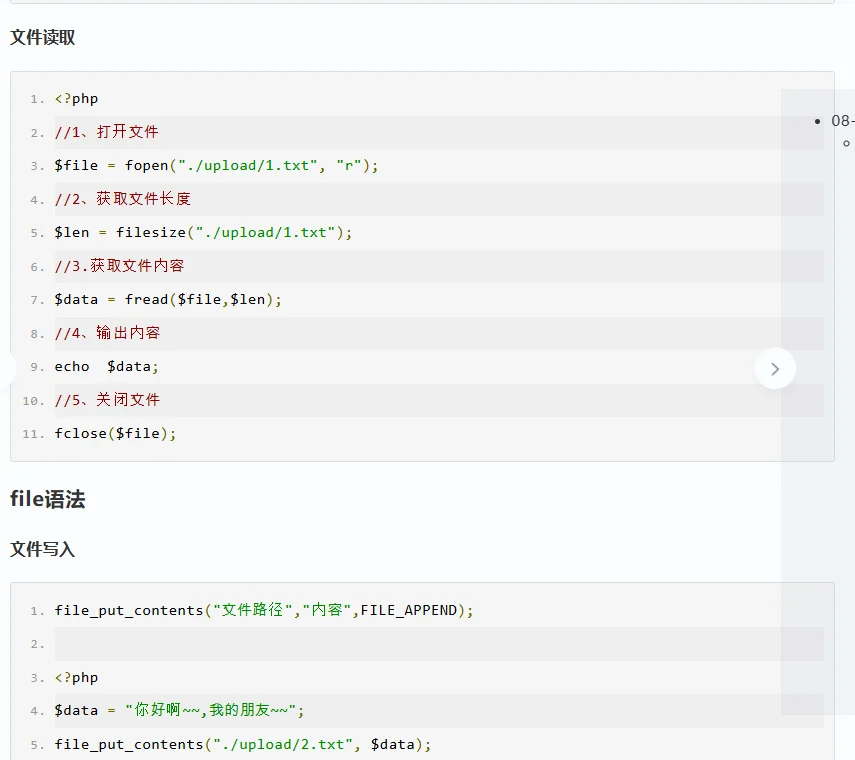Click the right chevron arrow button
Screen dimensions: 855x760
775,369
